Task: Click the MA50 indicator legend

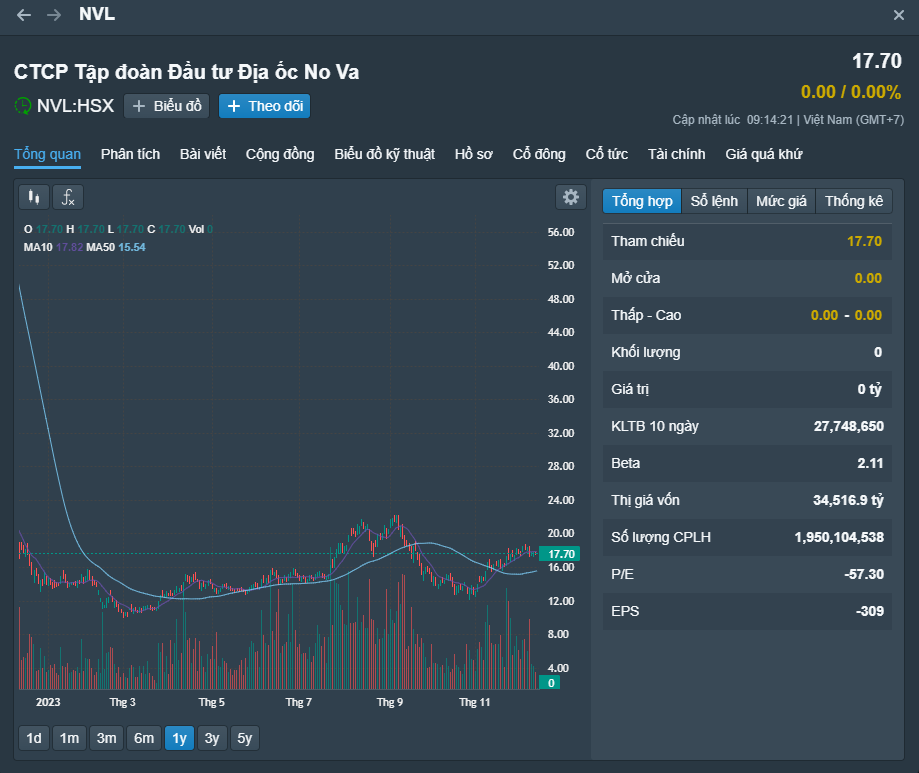Action: point(116,247)
